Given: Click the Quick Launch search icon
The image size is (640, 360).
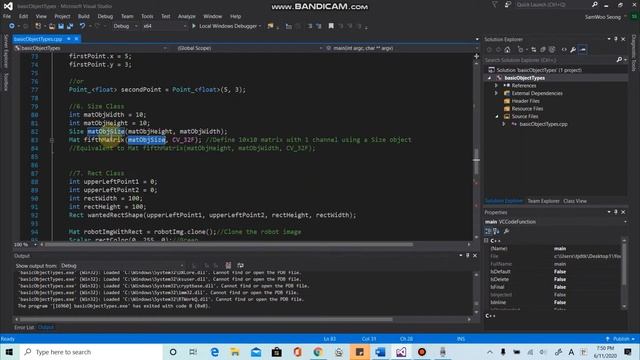Looking at the screenshot, I should (595, 4).
